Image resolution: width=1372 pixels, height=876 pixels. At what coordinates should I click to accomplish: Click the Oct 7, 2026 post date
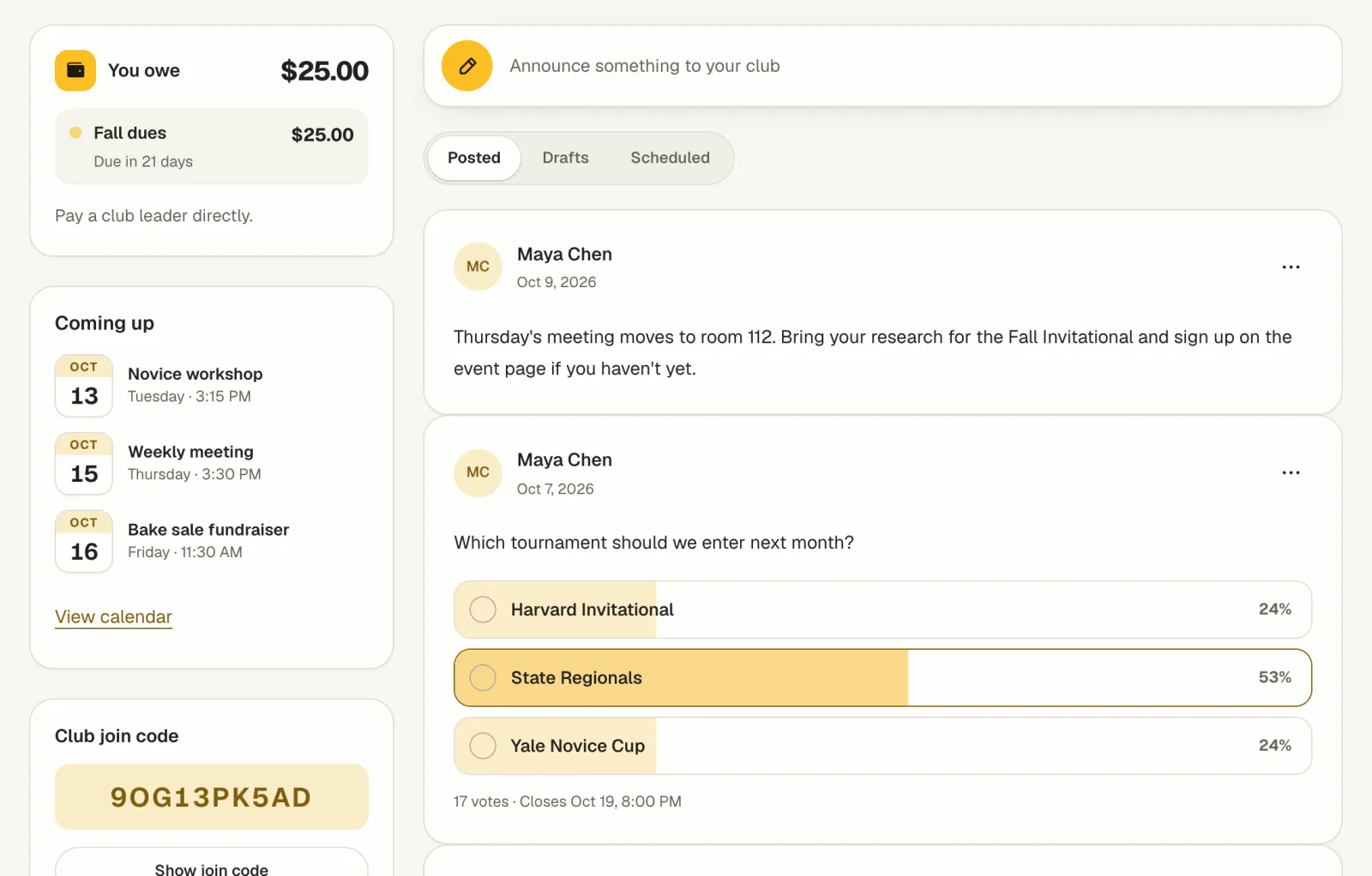(556, 489)
